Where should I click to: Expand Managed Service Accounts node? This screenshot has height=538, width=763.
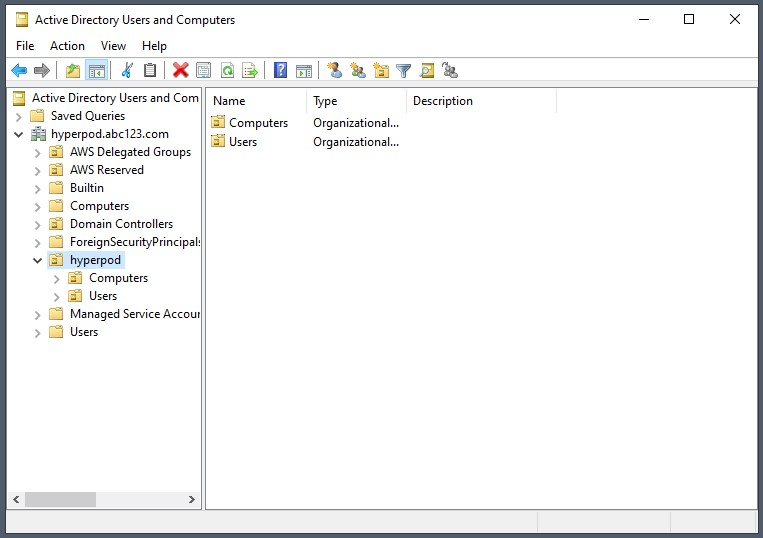37,315
